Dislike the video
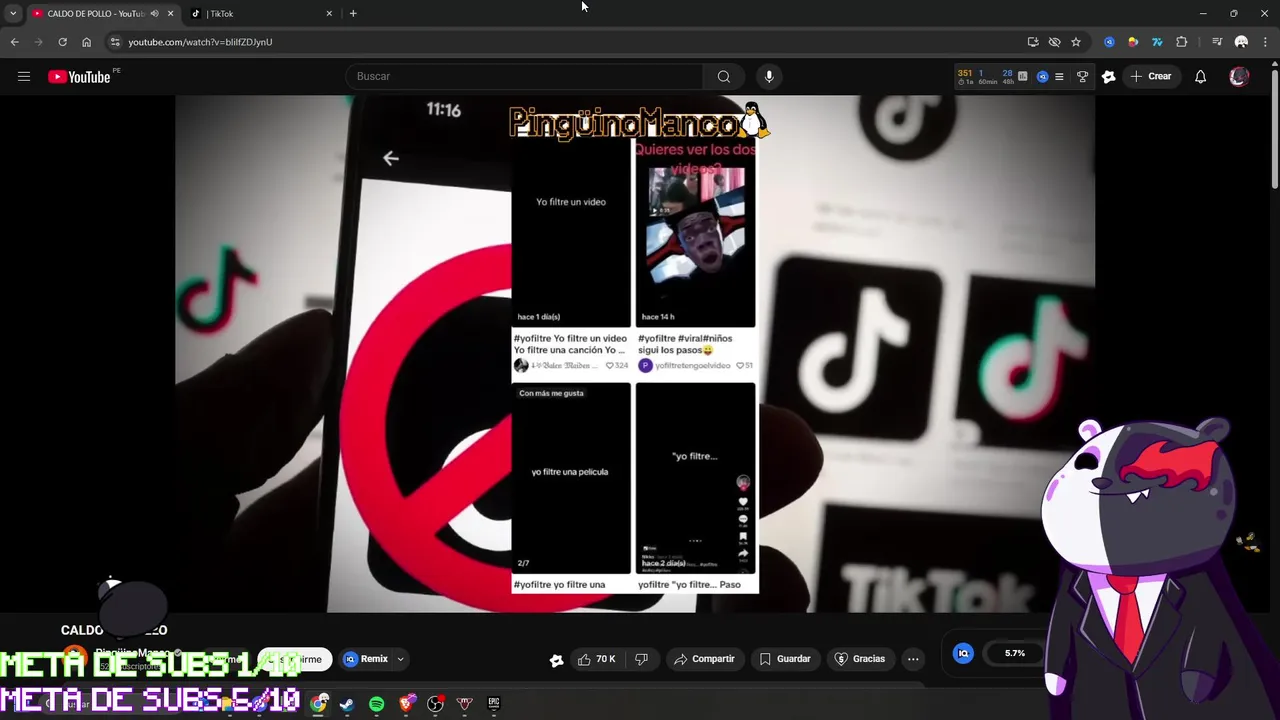The image size is (1280, 720). point(642,659)
